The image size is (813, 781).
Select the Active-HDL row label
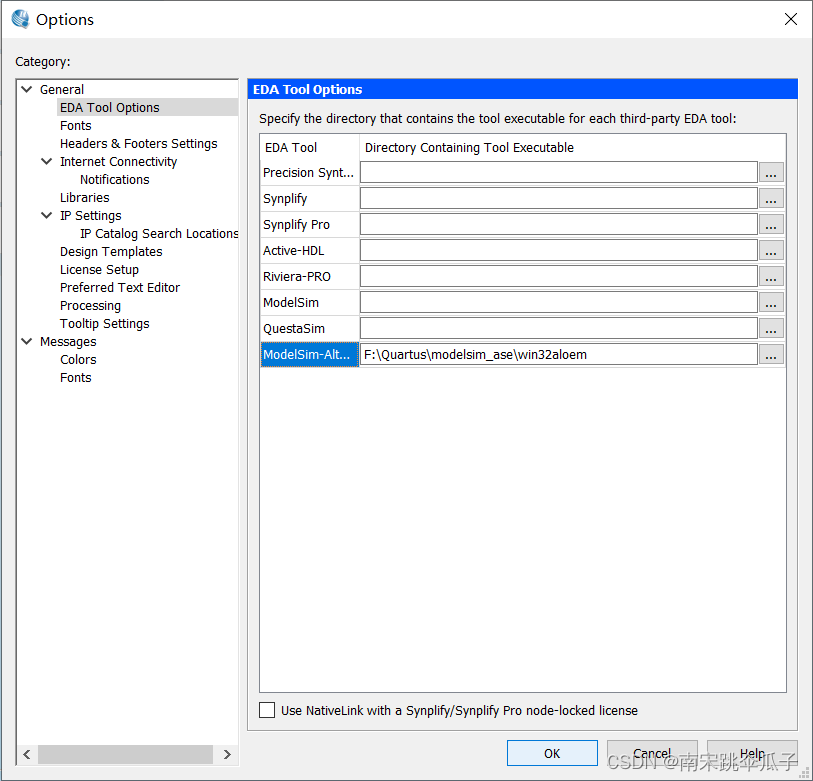tap(310, 250)
